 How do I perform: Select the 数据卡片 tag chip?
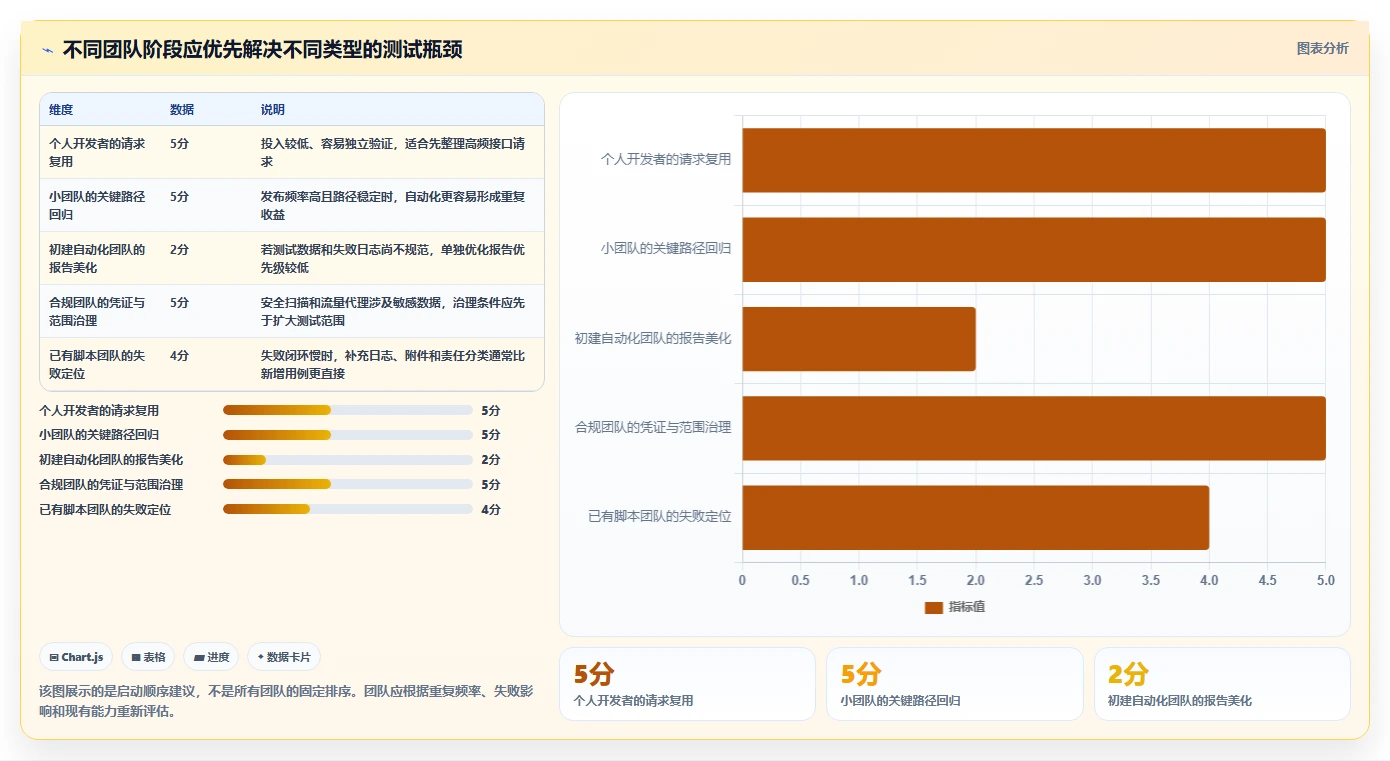point(284,657)
